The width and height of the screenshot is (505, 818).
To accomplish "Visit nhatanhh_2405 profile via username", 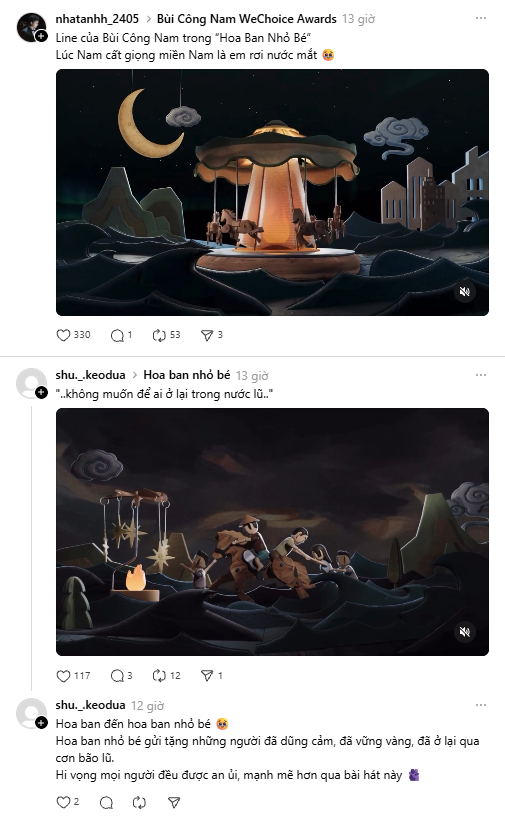I will (x=97, y=19).
